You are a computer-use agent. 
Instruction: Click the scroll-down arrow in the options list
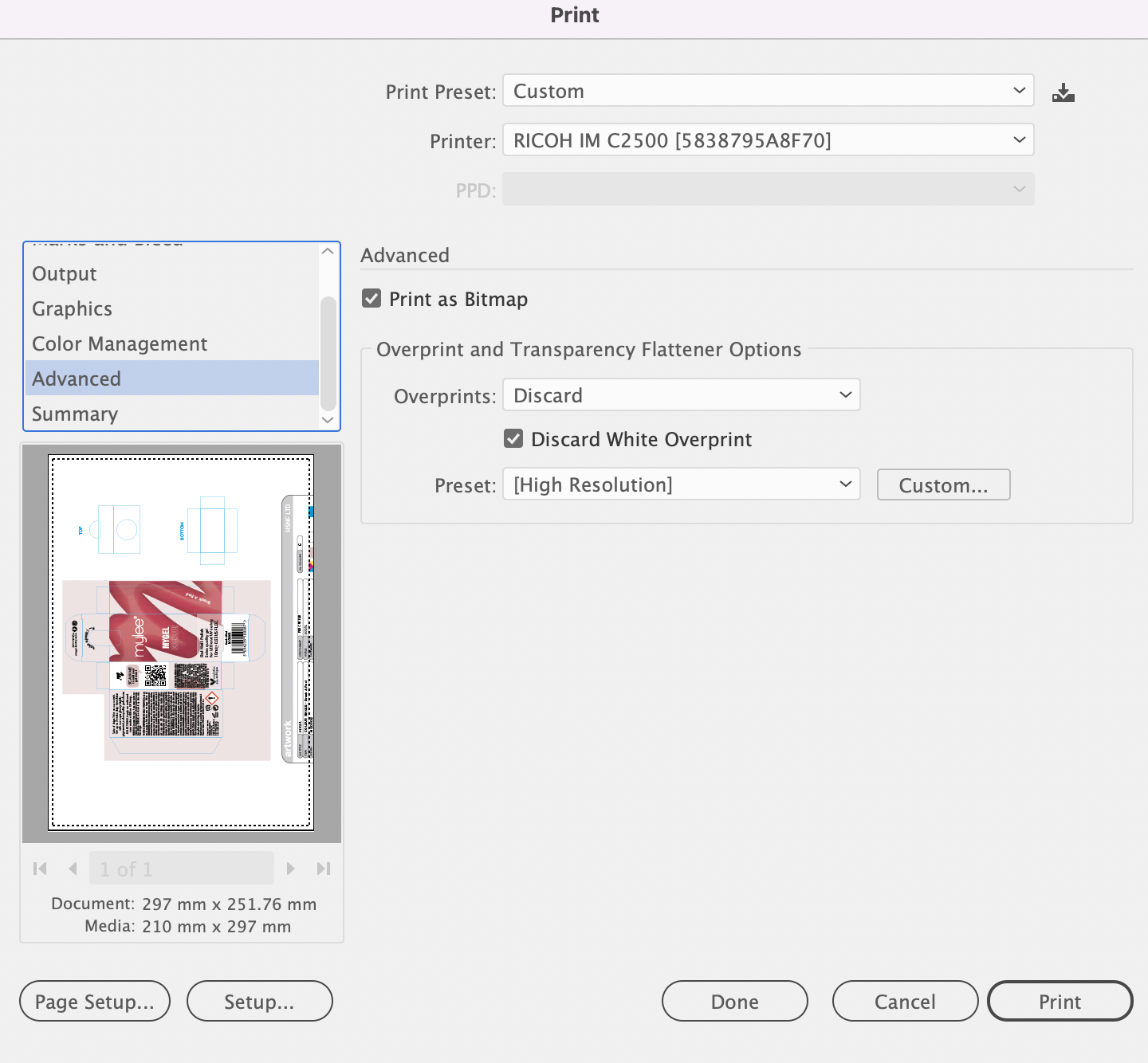pos(327,420)
